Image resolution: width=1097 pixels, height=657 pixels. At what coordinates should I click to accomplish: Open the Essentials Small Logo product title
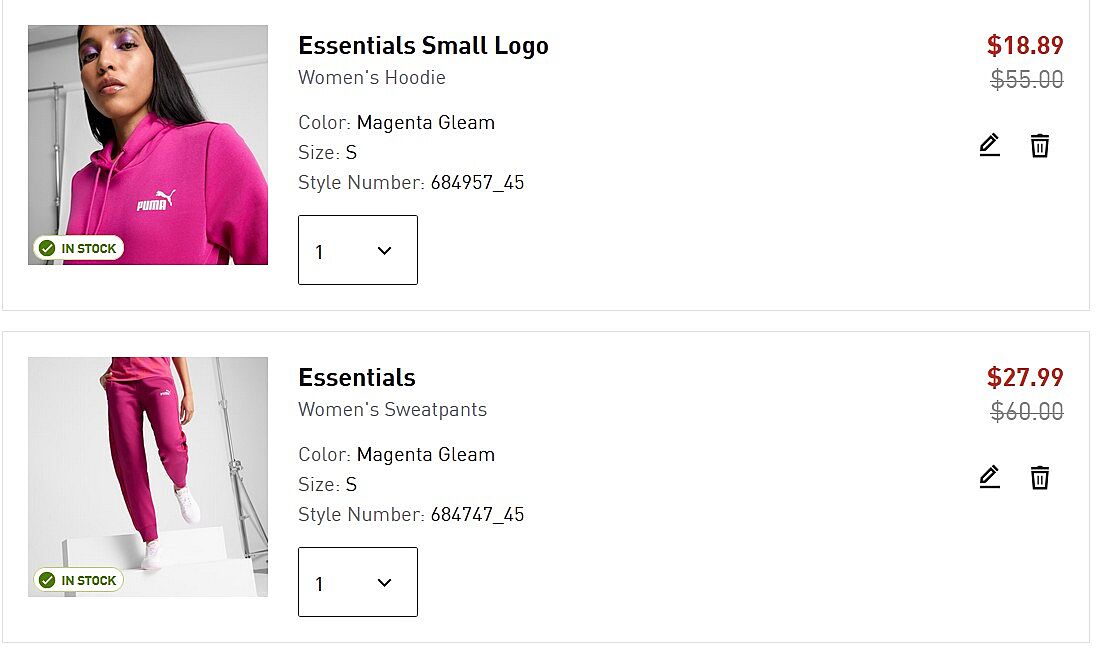click(x=423, y=46)
